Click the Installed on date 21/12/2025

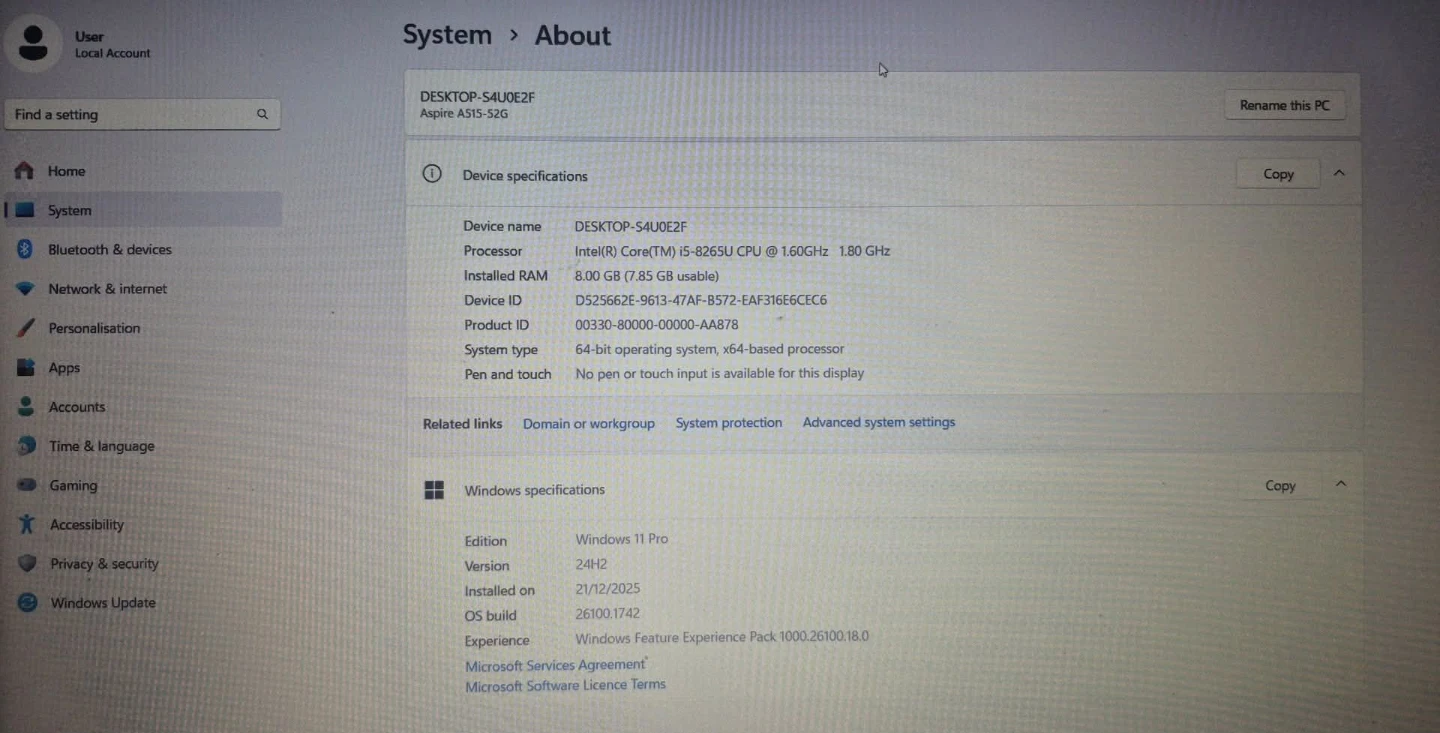(607, 589)
